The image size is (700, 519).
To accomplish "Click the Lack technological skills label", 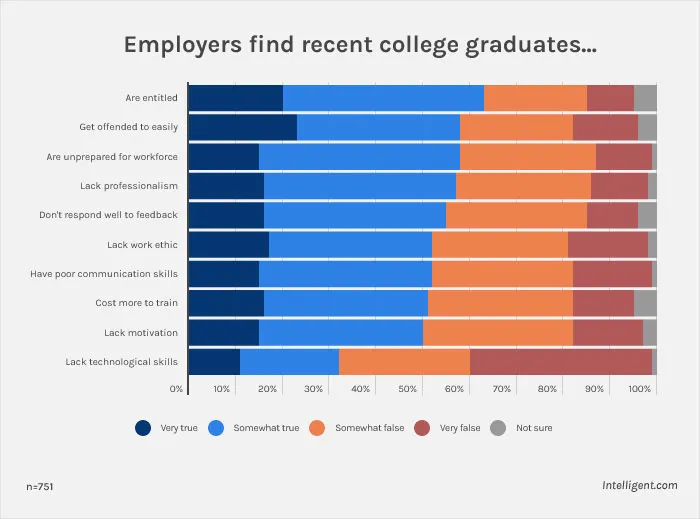I will (121, 362).
